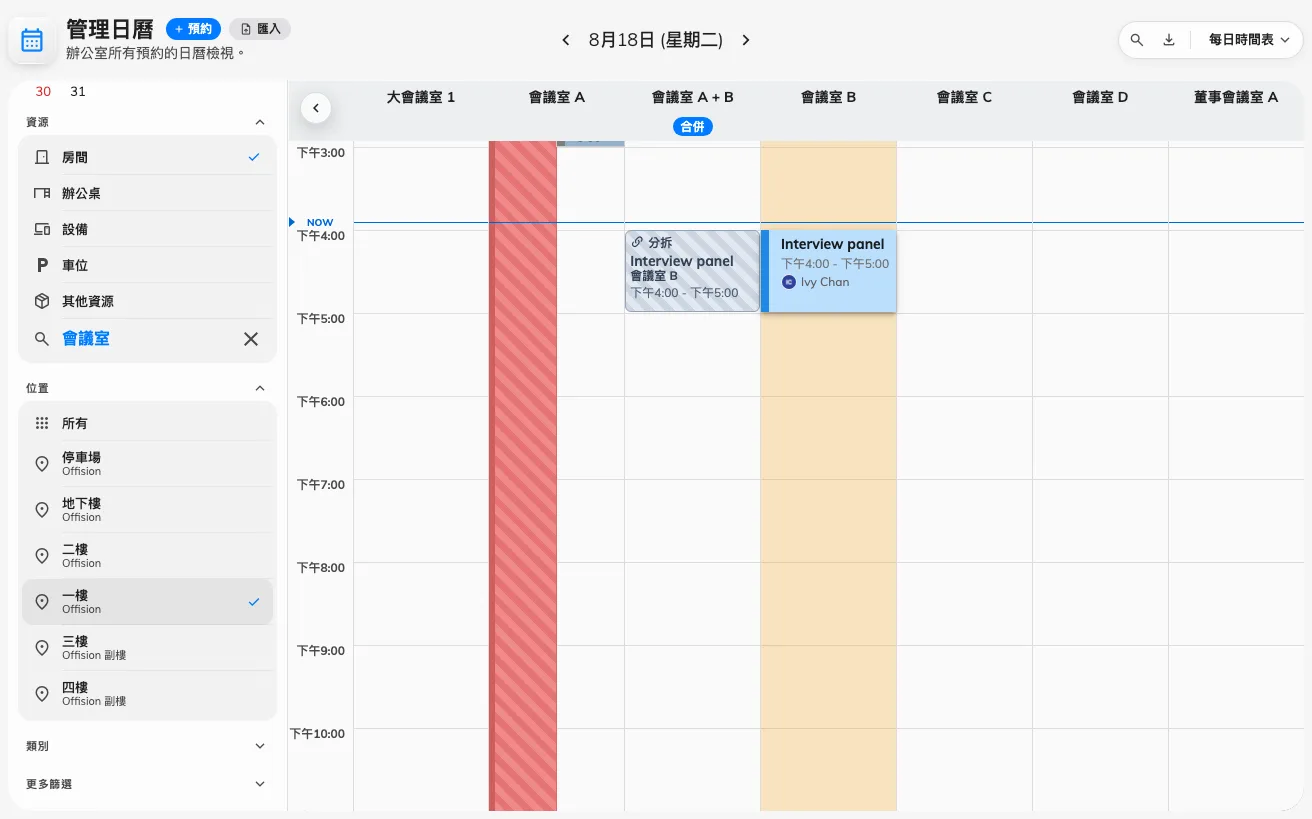1312x819 pixels.
Task: Click the room icon beside 房間
Action: tap(42, 157)
